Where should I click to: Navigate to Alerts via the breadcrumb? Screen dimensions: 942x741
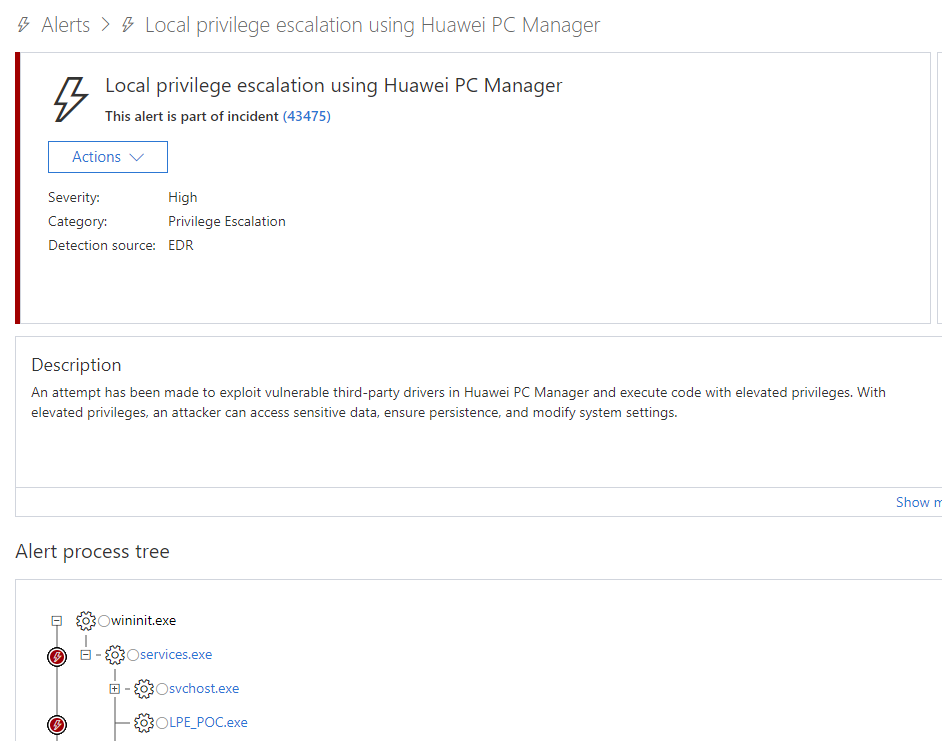click(x=65, y=25)
